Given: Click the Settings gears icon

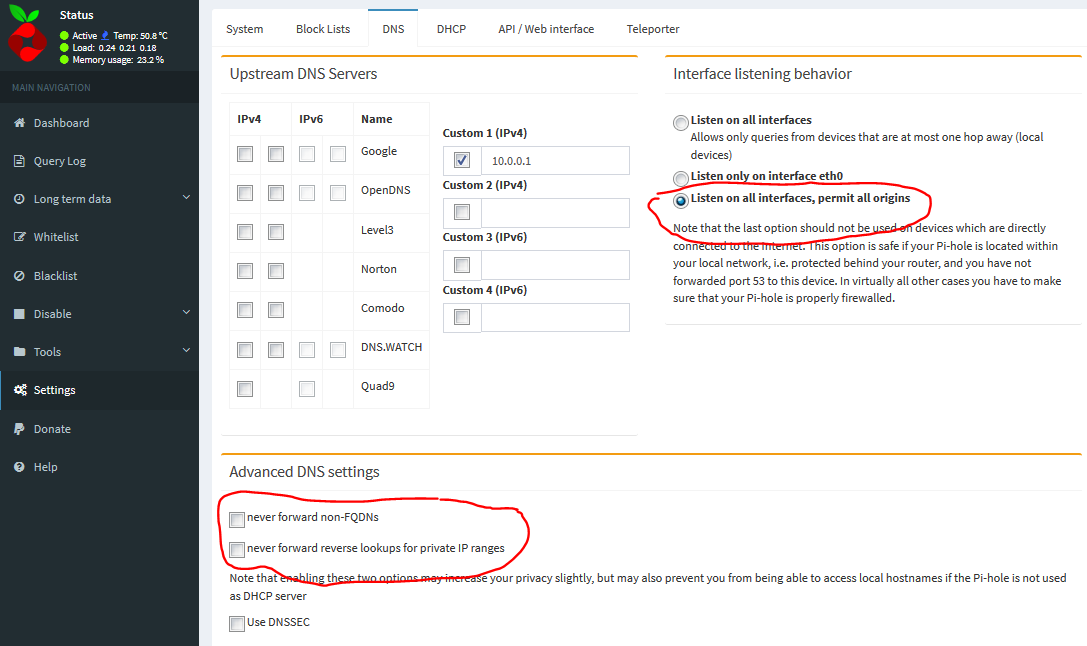Looking at the screenshot, I should [20, 390].
